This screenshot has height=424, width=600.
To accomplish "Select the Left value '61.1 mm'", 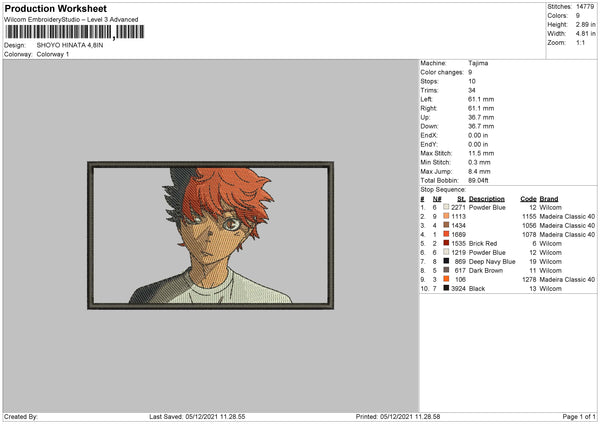I will (x=481, y=99).
